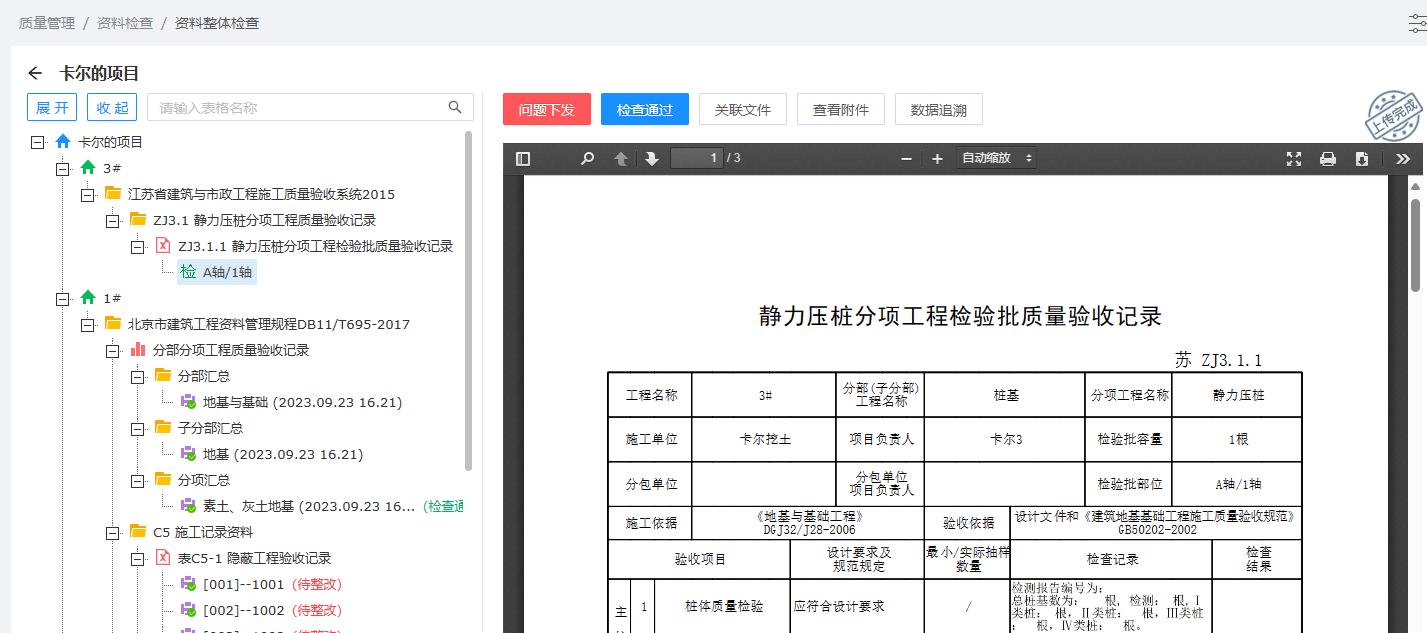1427x633 pixels.
Task: Open PDF viewer more tools chevron
Action: click(x=1403, y=158)
